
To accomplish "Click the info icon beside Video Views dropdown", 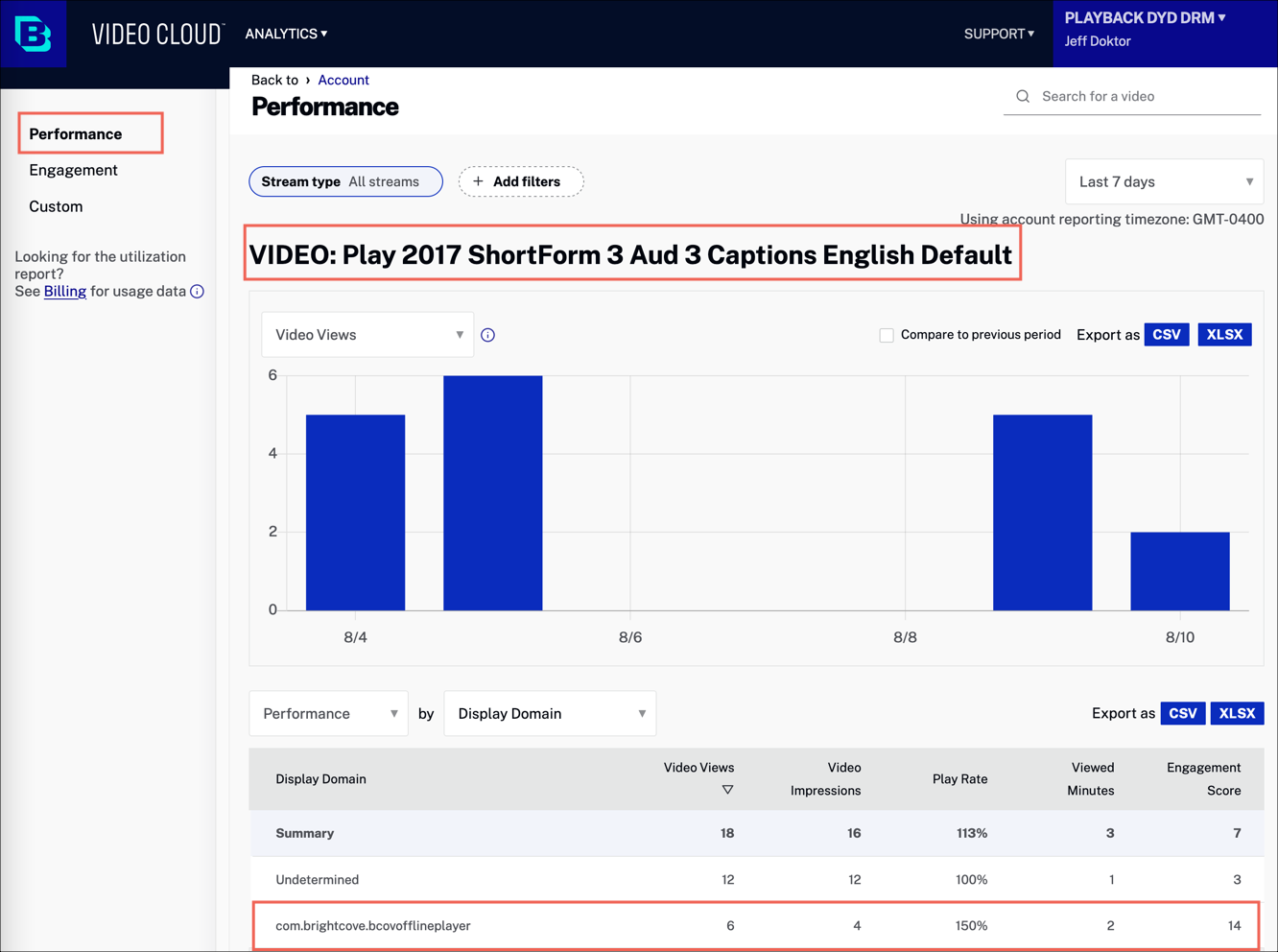I will click(487, 335).
